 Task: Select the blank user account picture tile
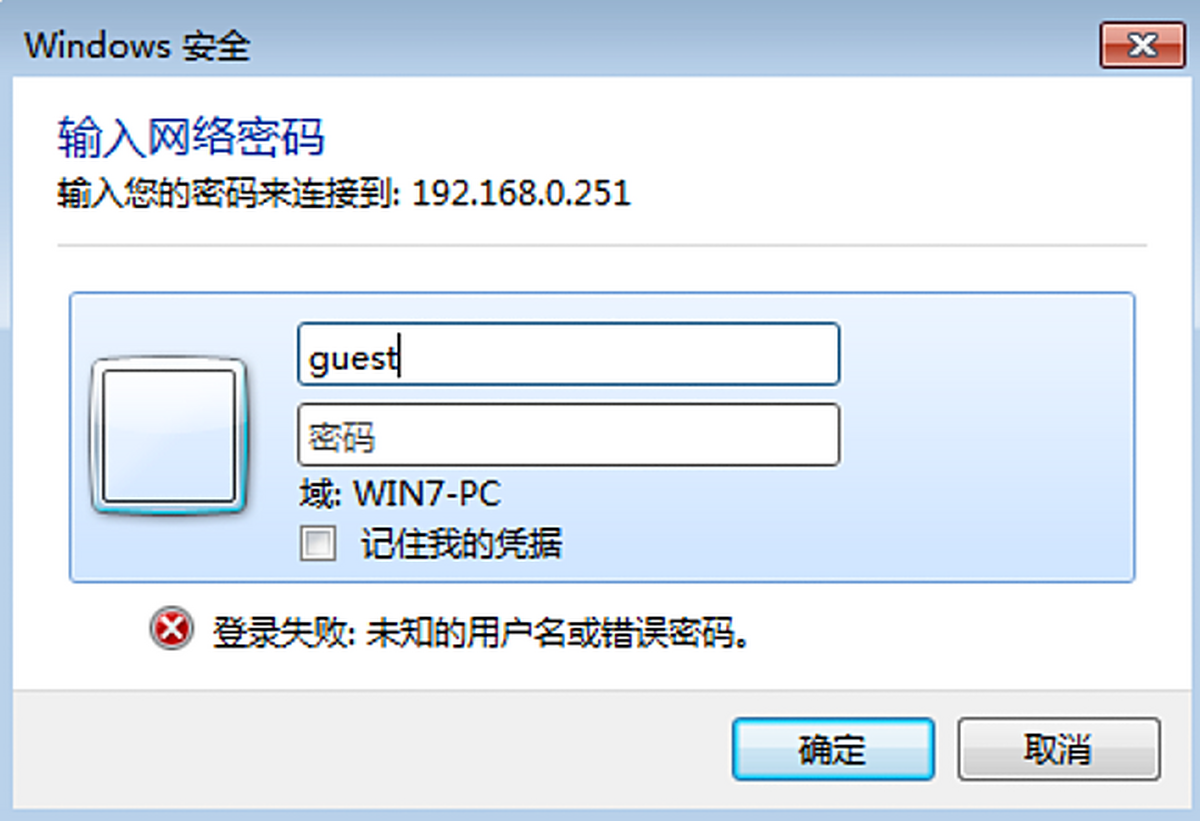point(169,437)
